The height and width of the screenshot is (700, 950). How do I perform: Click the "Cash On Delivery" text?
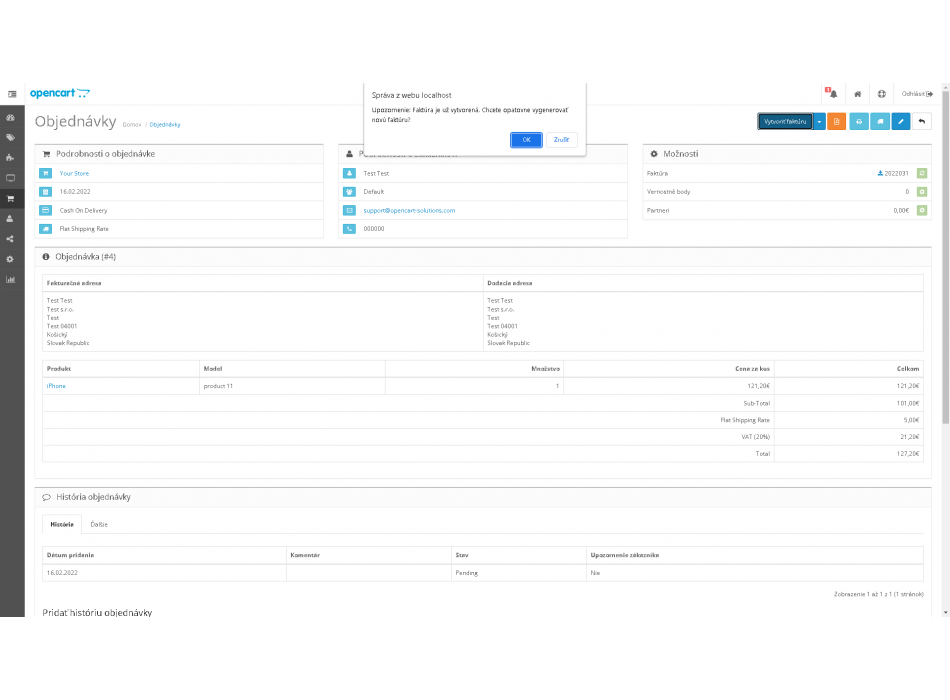click(x=83, y=210)
